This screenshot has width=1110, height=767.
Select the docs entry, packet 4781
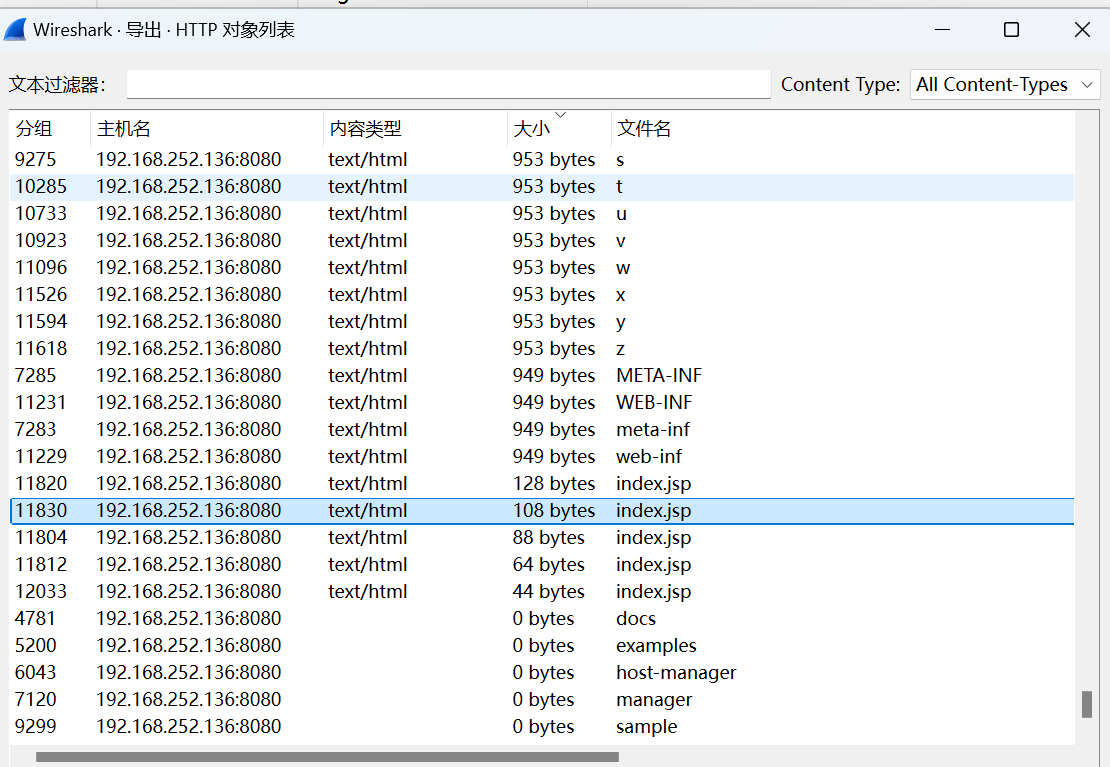point(636,619)
